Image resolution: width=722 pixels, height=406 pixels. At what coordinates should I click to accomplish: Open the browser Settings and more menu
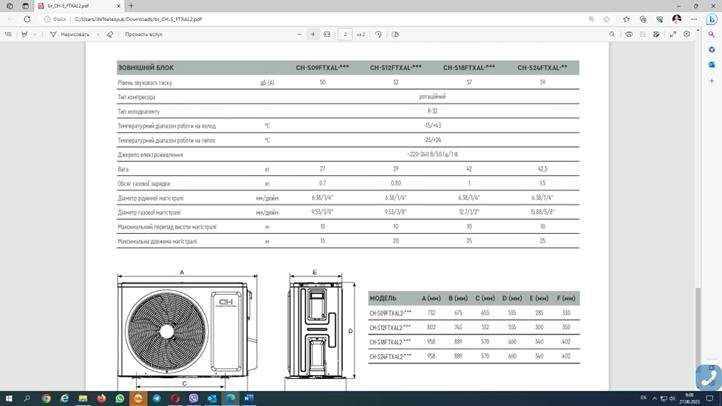point(694,19)
